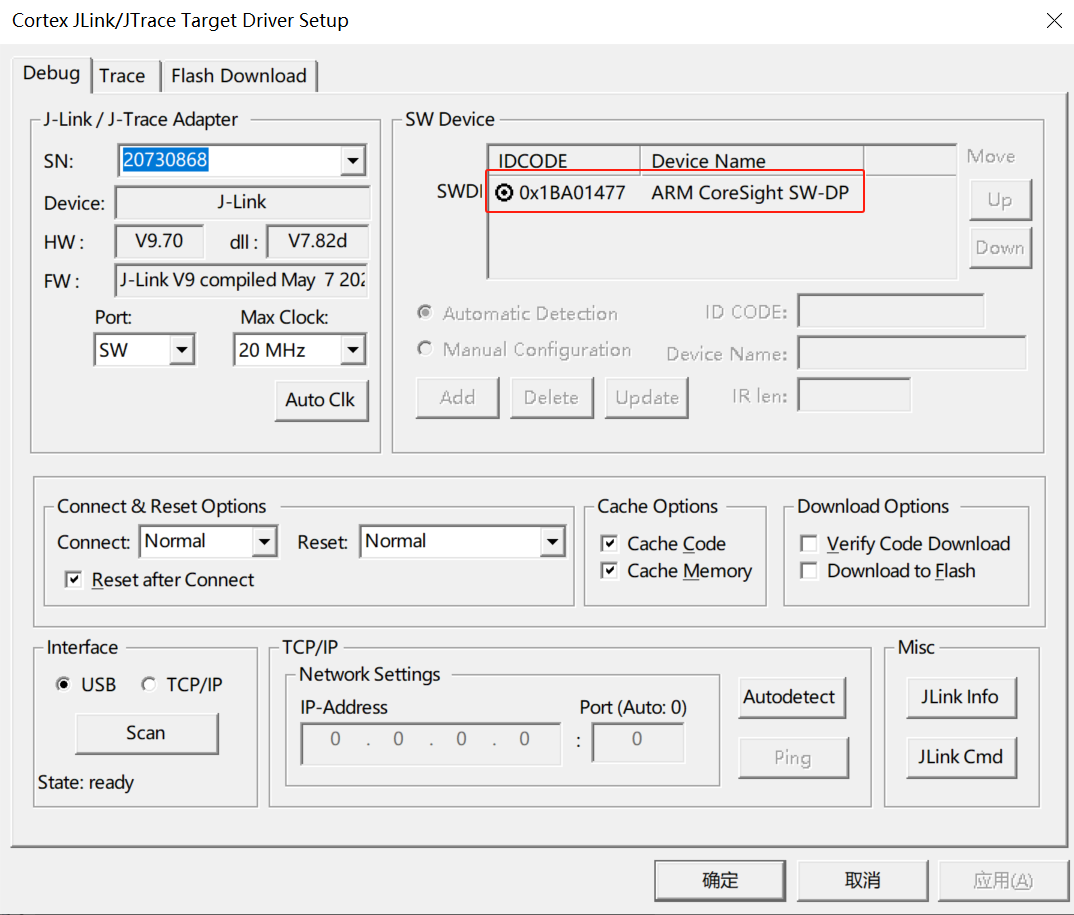Click the IR len input field

(x=854, y=395)
